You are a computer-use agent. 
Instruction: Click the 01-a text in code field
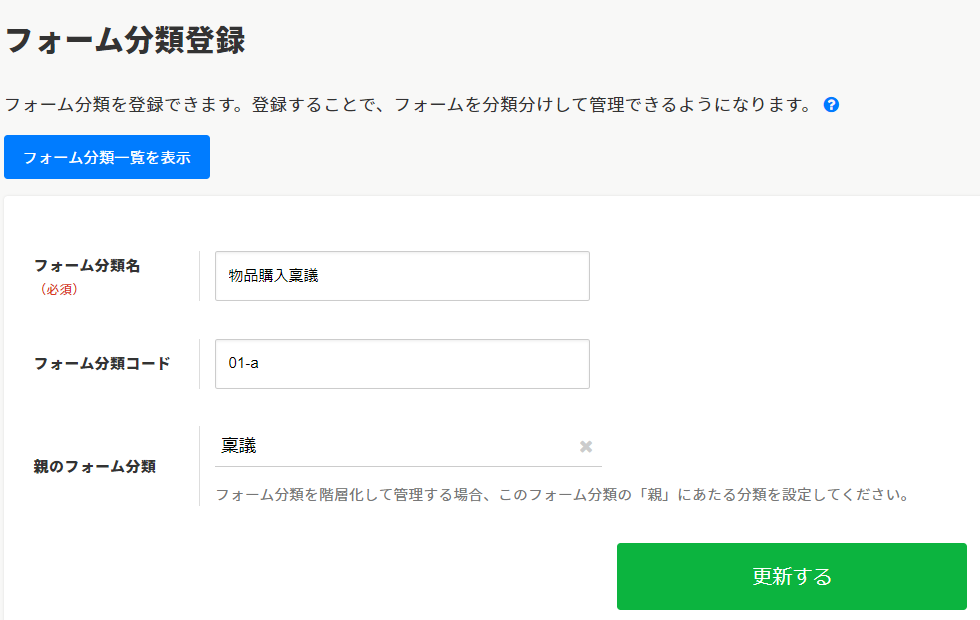[244, 364]
